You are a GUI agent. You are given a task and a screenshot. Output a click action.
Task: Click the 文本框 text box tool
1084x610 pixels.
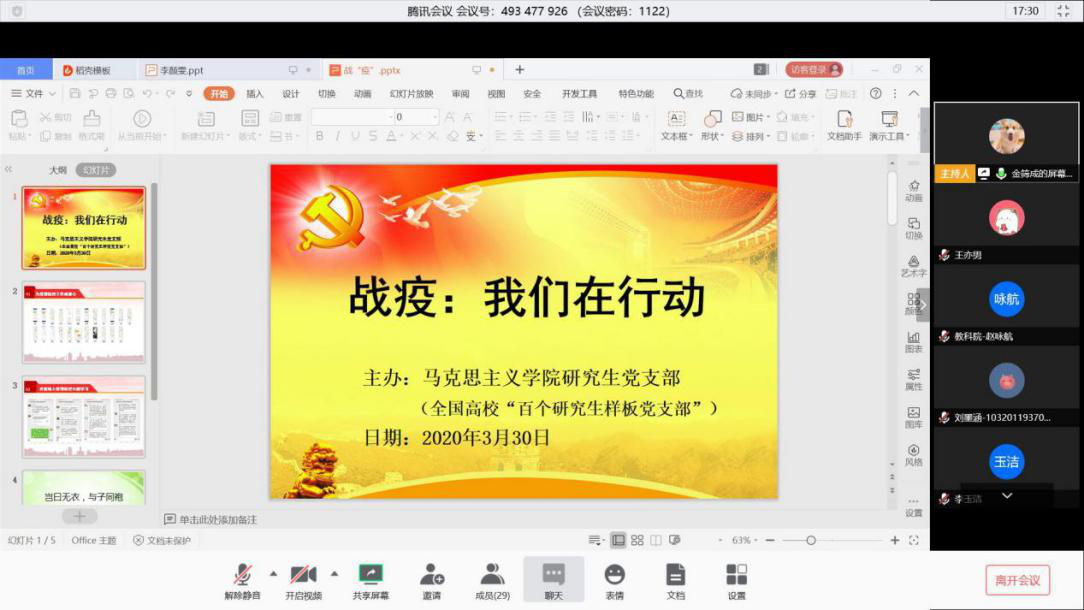point(675,125)
